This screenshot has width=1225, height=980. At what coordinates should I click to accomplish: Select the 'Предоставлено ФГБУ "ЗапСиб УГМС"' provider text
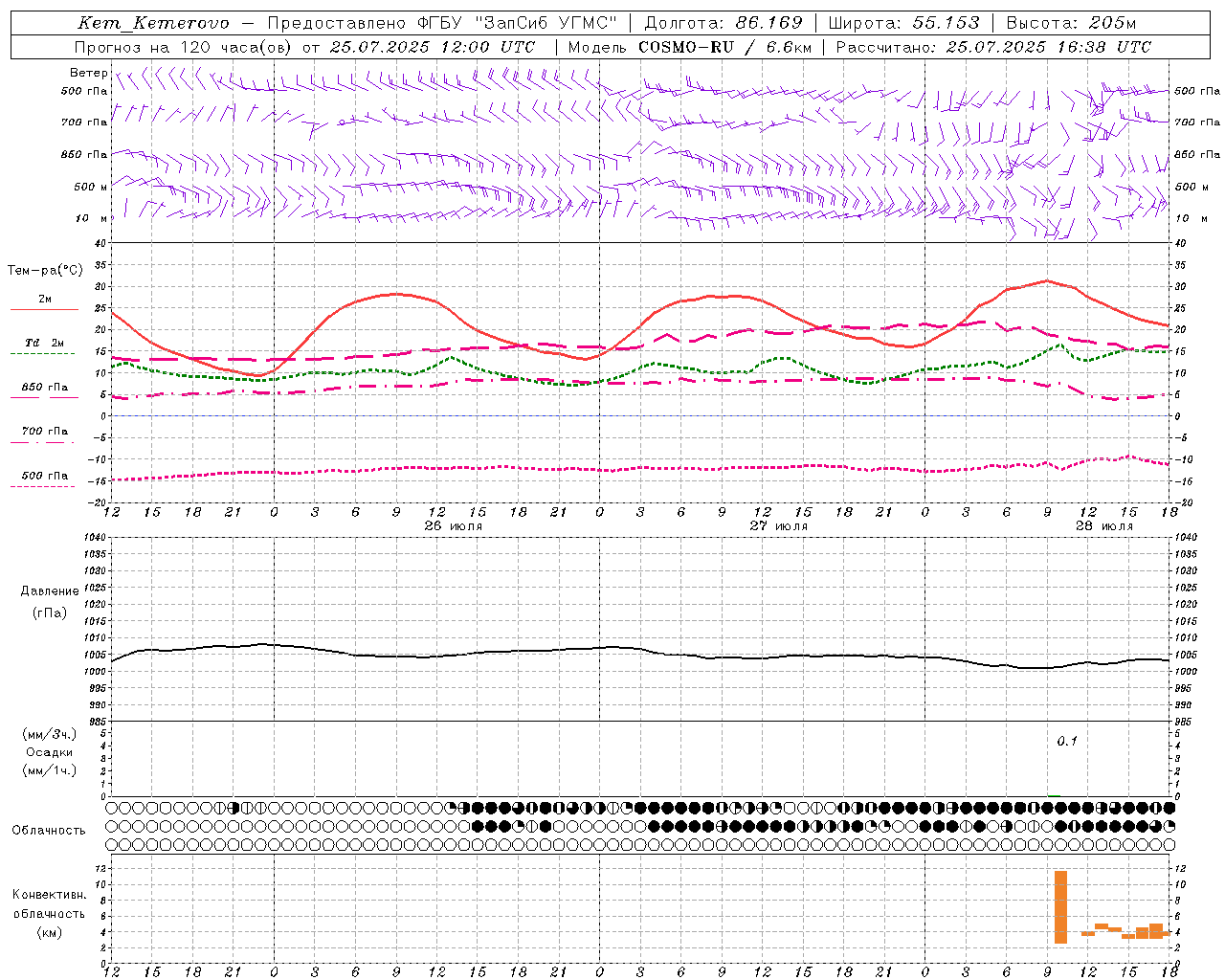coord(442,23)
